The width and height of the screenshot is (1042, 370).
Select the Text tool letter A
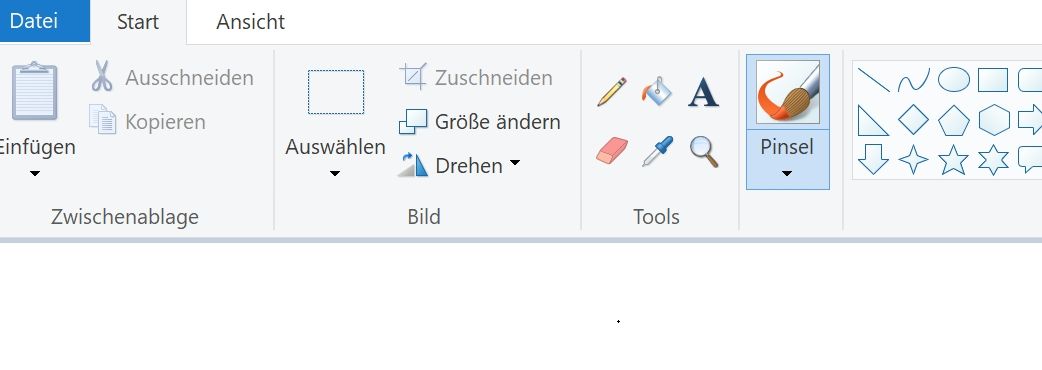pos(703,92)
